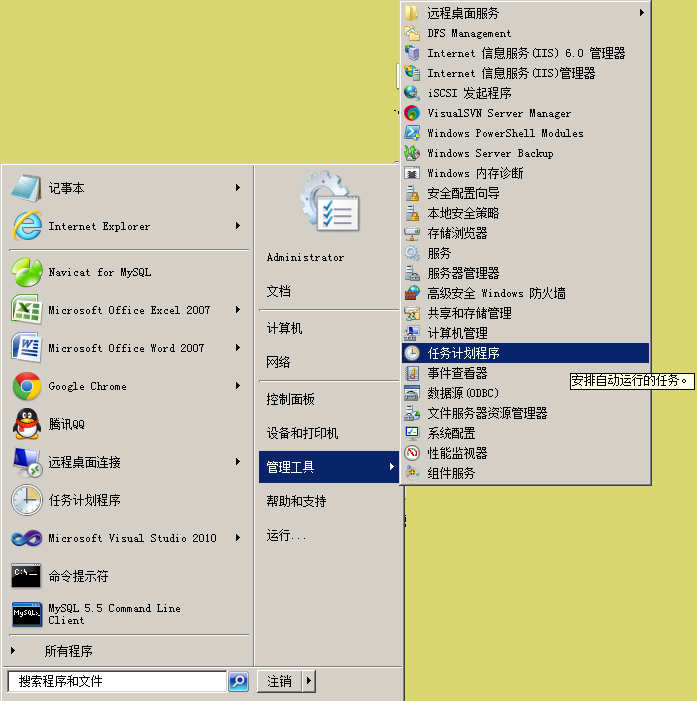This screenshot has height=701, width=697.
Task: Open 存储浏览器 from the submenu
Action: pyautogui.click(x=525, y=233)
